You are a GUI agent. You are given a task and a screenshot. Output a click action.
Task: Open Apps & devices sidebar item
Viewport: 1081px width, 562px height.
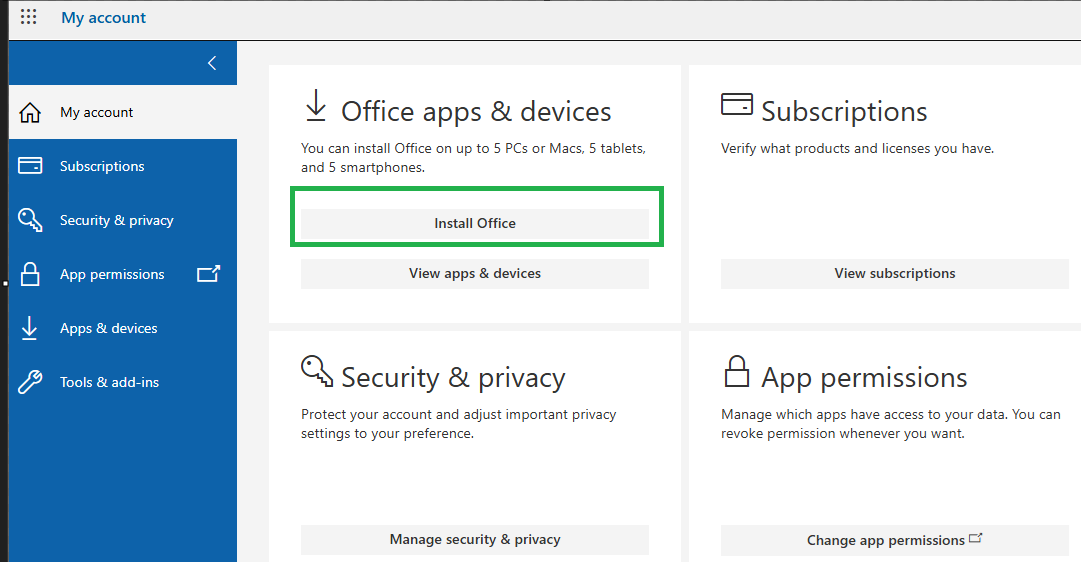point(123,328)
